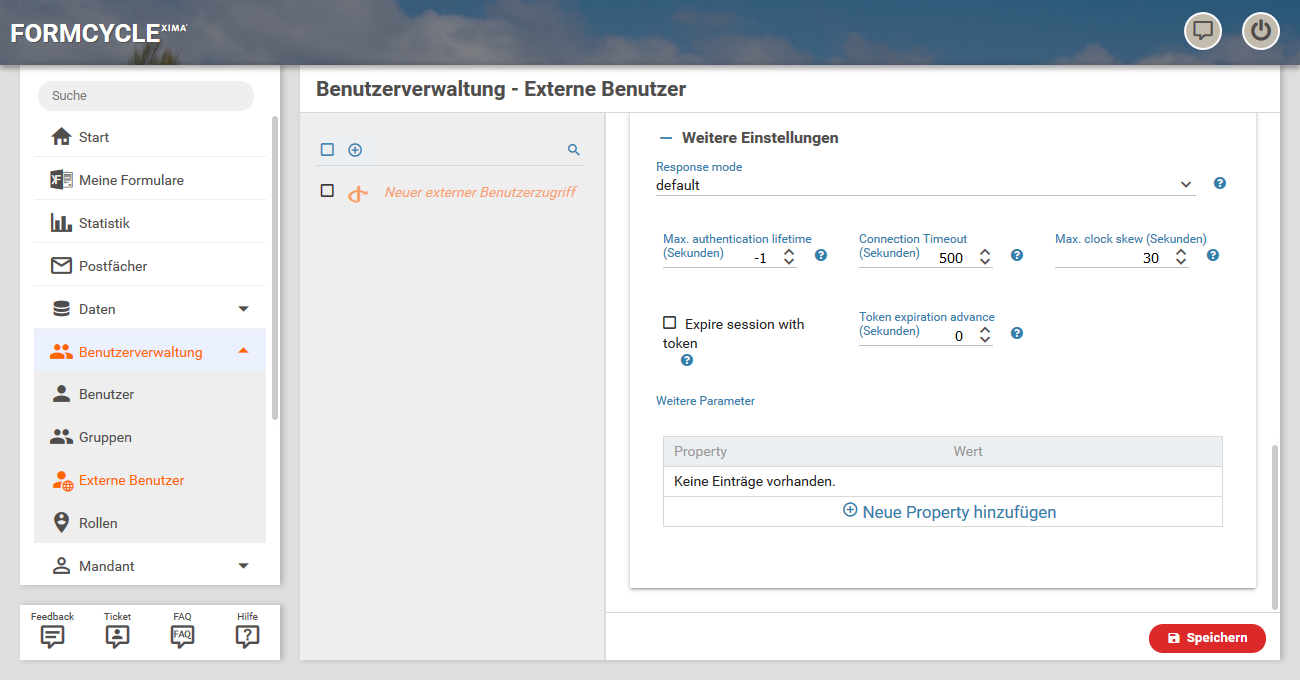The image size is (1300, 680).
Task: Click the Suche search field
Action: click(x=146, y=96)
